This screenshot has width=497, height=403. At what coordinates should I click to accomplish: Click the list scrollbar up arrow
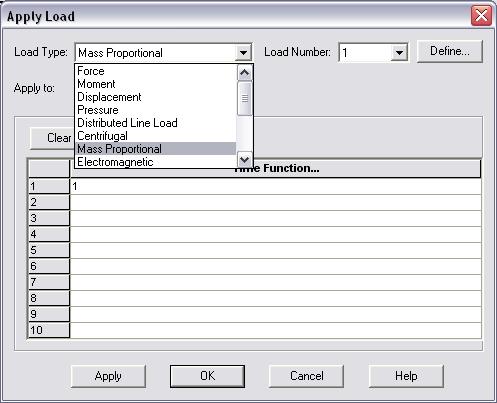[x=244, y=73]
